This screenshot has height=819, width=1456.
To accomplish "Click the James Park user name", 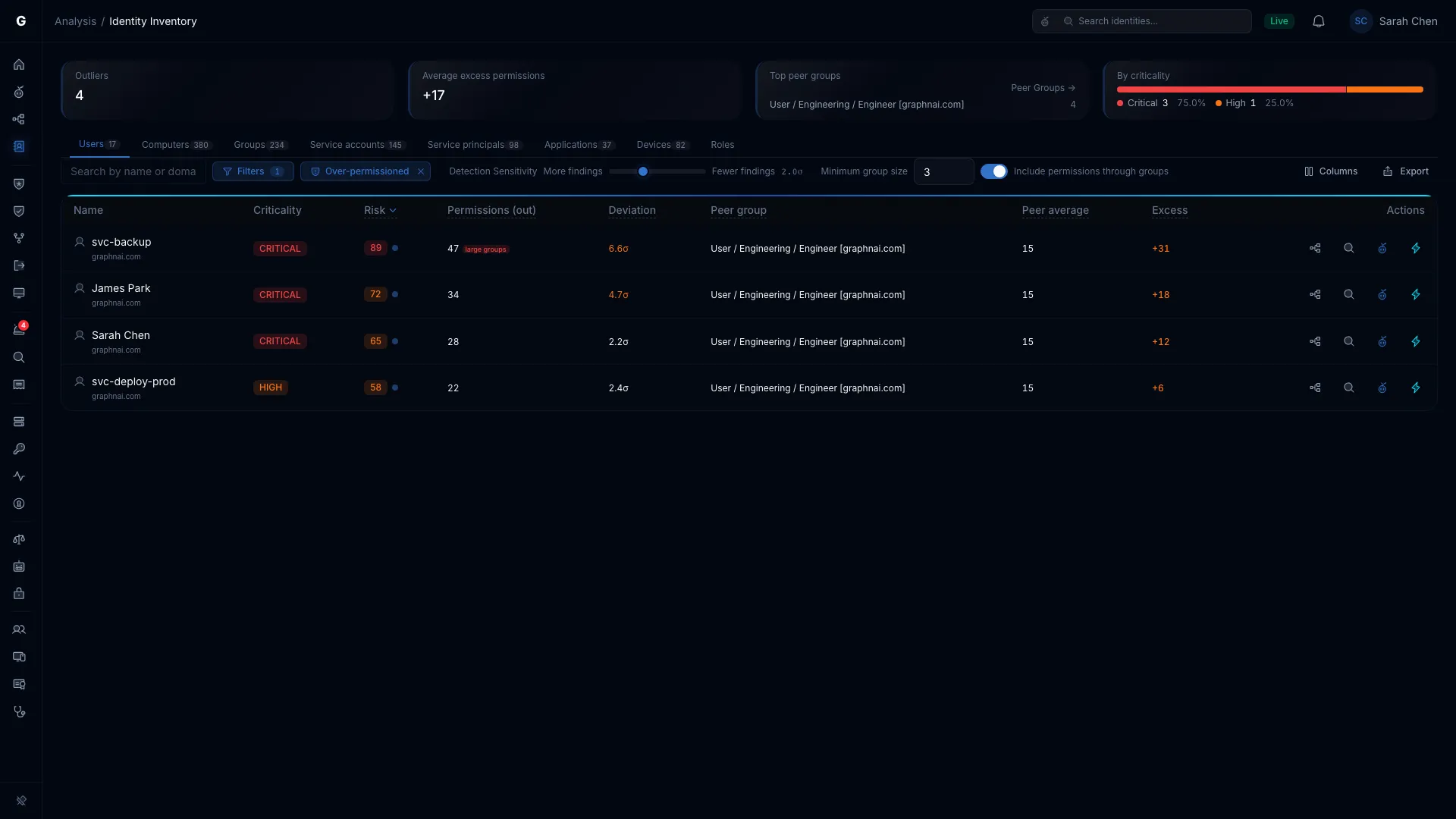I will pos(121,288).
